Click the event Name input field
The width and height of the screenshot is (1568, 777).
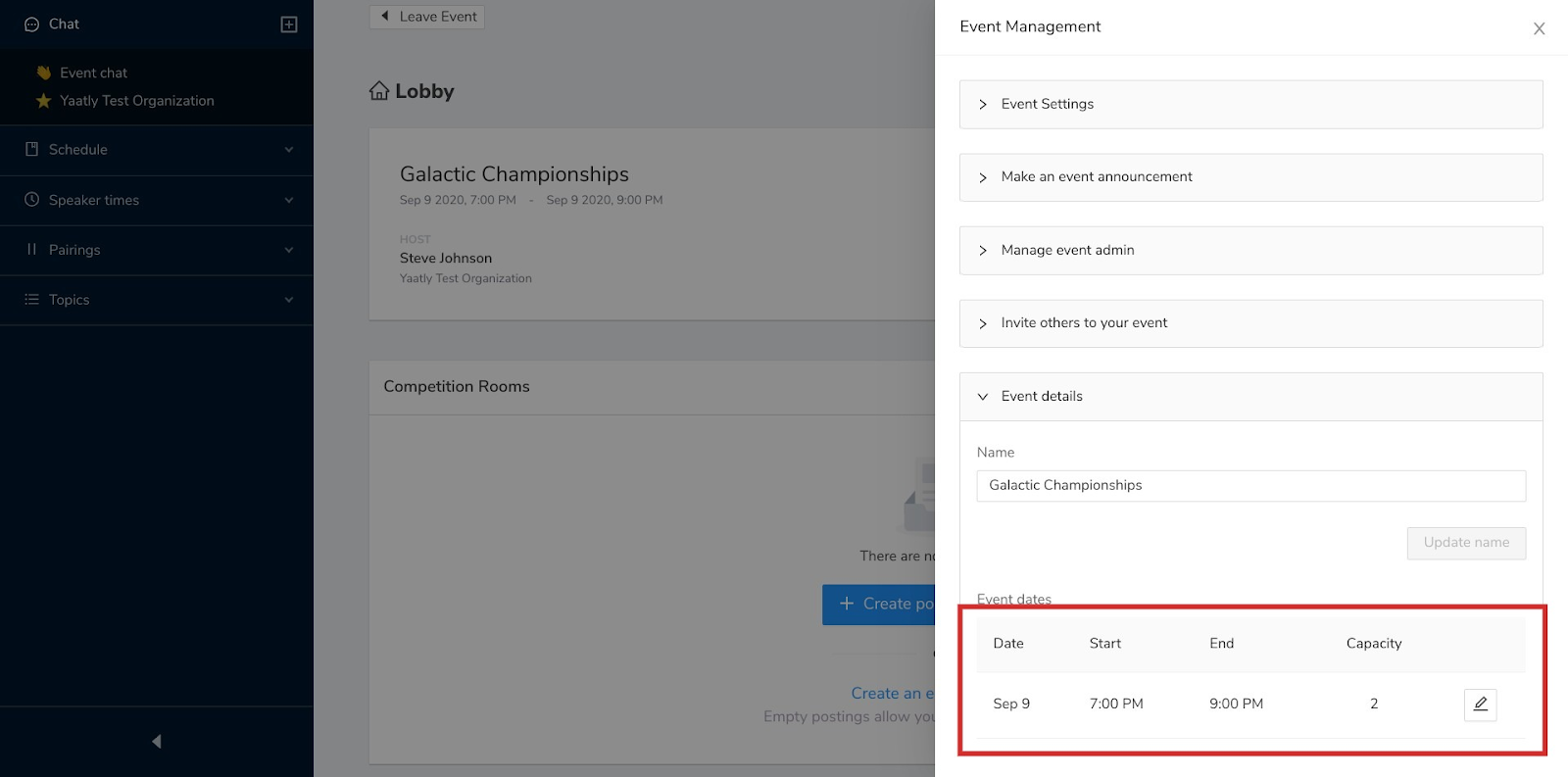(x=1250, y=486)
